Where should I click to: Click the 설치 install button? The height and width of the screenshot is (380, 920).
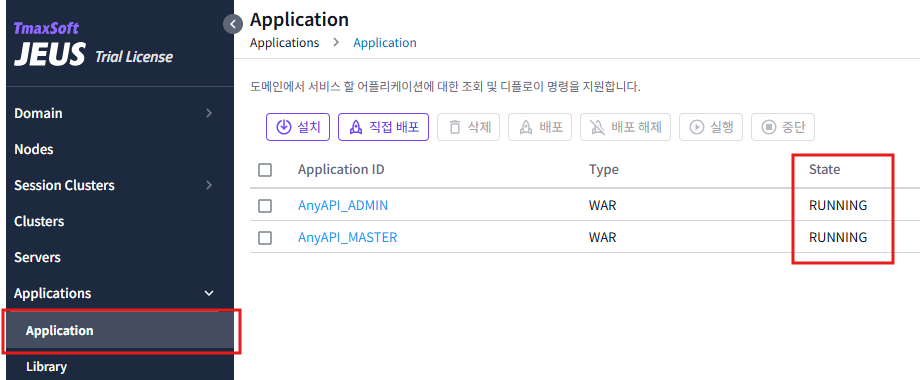[x=298, y=127]
